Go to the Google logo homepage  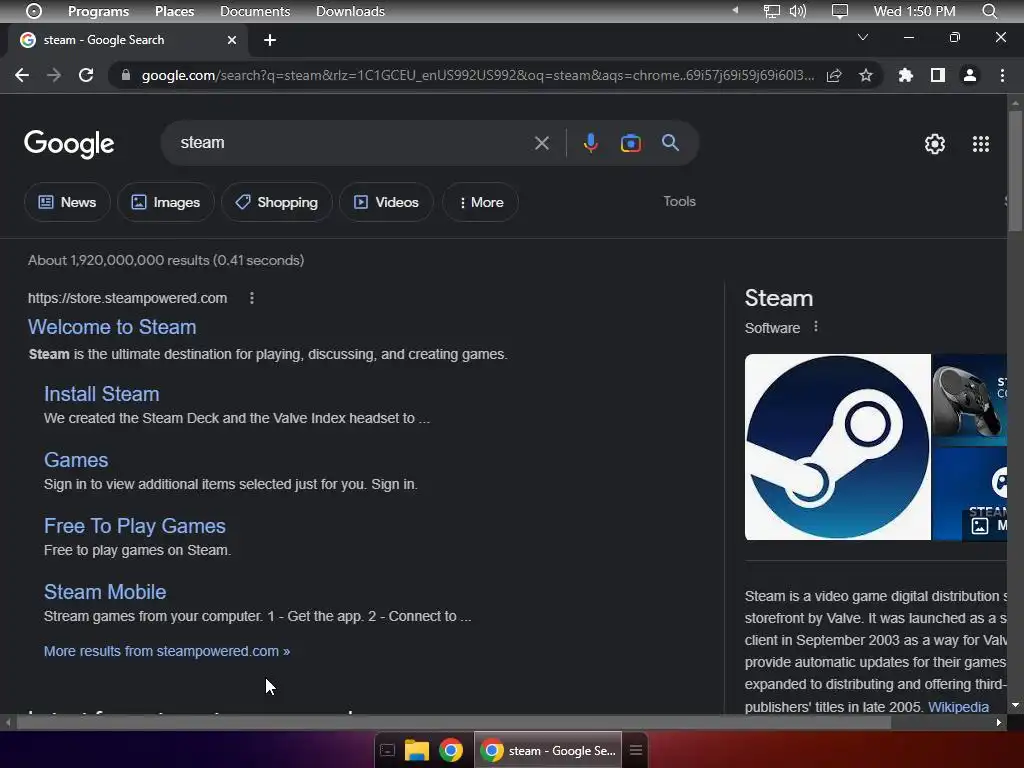pos(69,144)
